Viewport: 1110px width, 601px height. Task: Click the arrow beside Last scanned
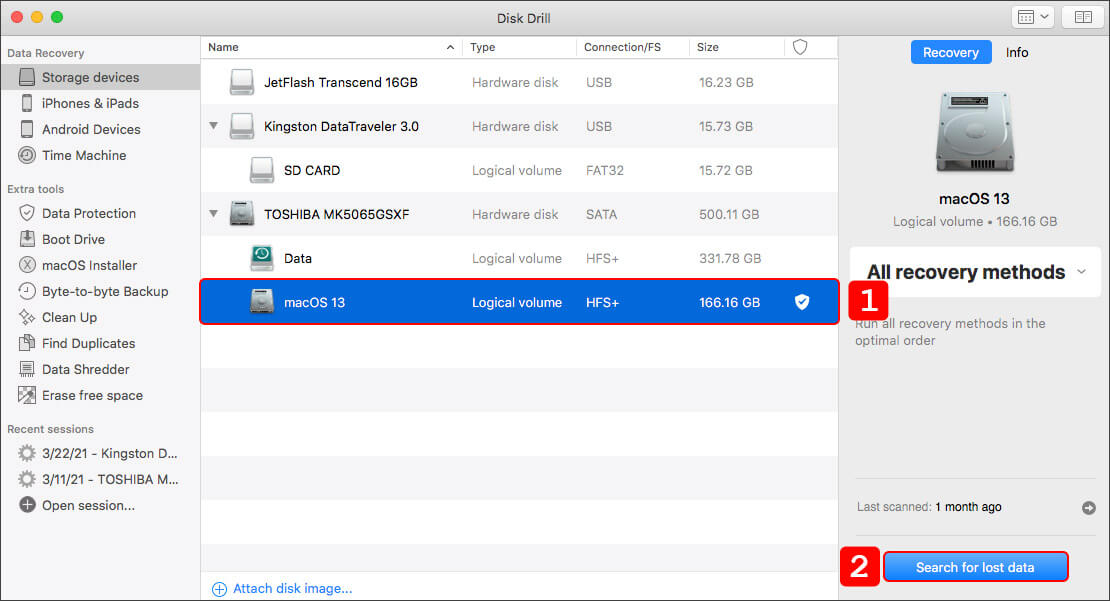pyautogui.click(x=1089, y=508)
